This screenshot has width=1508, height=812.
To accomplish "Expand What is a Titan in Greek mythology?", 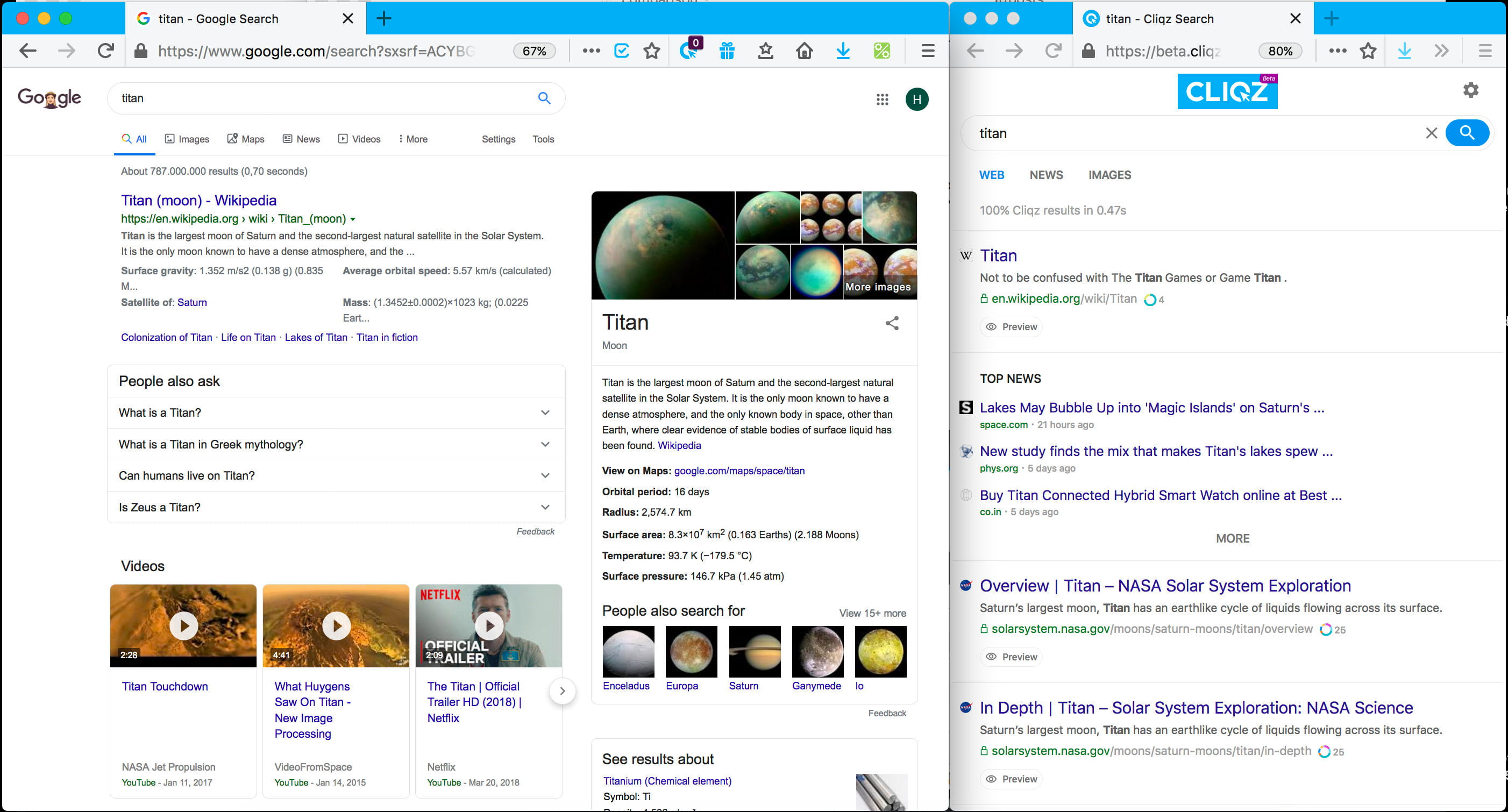I will [x=336, y=444].
